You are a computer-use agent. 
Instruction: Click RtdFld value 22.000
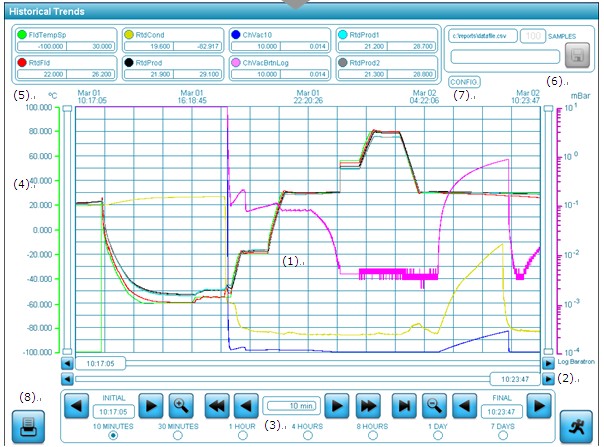point(42,74)
